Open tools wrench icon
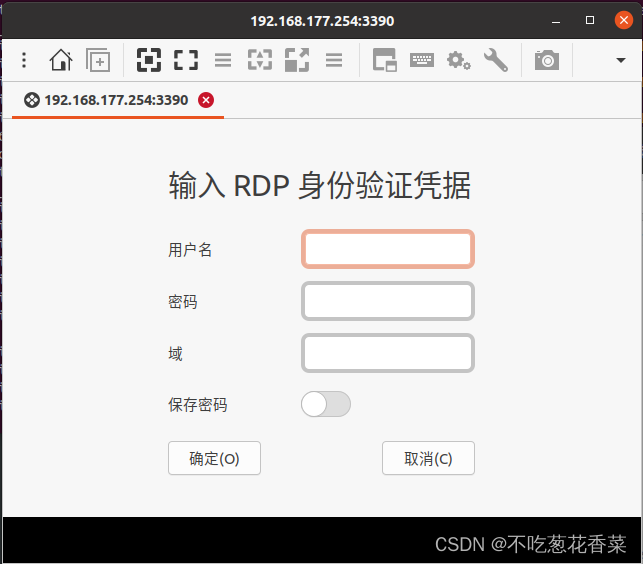Viewport: 643px width, 564px height. pyautogui.click(x=495, y=60)
